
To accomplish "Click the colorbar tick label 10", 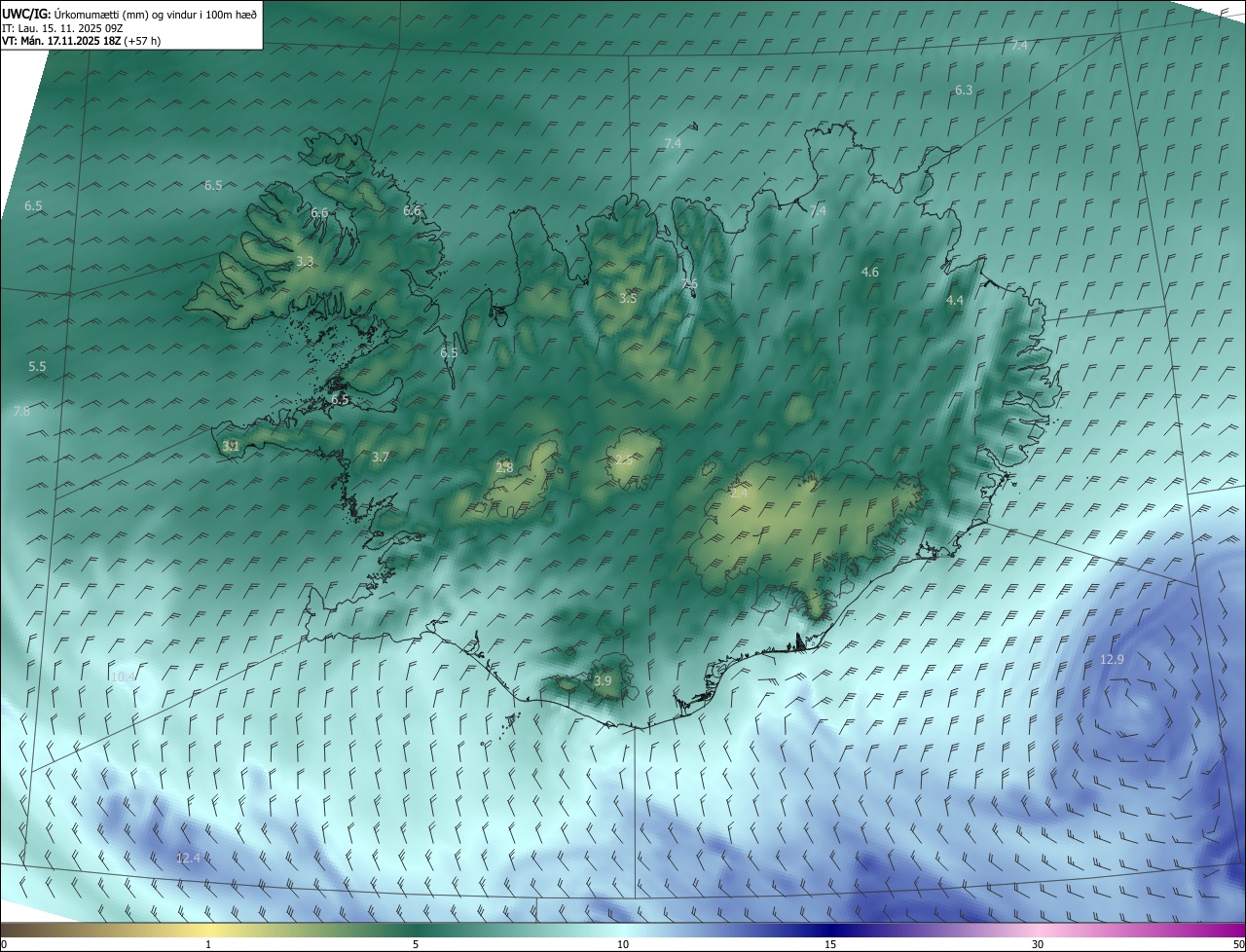I will pyautogui.click(x=623, y=944).
